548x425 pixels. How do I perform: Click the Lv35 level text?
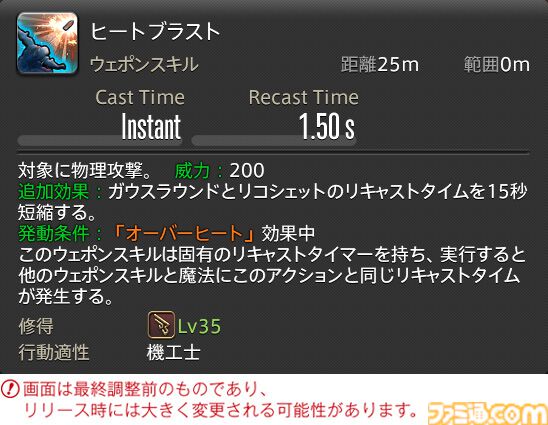click(x=199, y=326)
